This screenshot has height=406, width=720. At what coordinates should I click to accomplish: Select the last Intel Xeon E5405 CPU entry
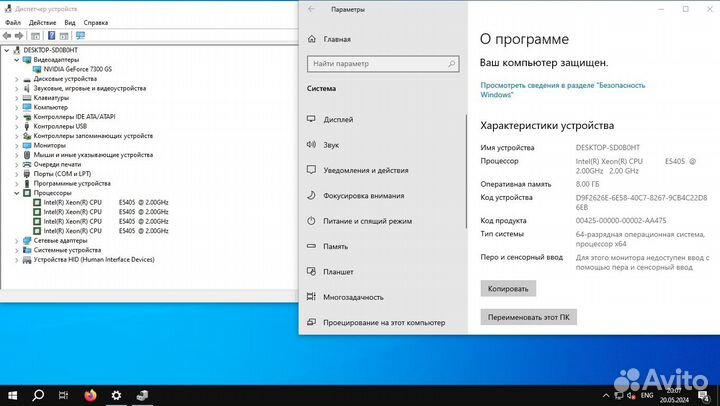pyautogui.click(x=106, y=231)
